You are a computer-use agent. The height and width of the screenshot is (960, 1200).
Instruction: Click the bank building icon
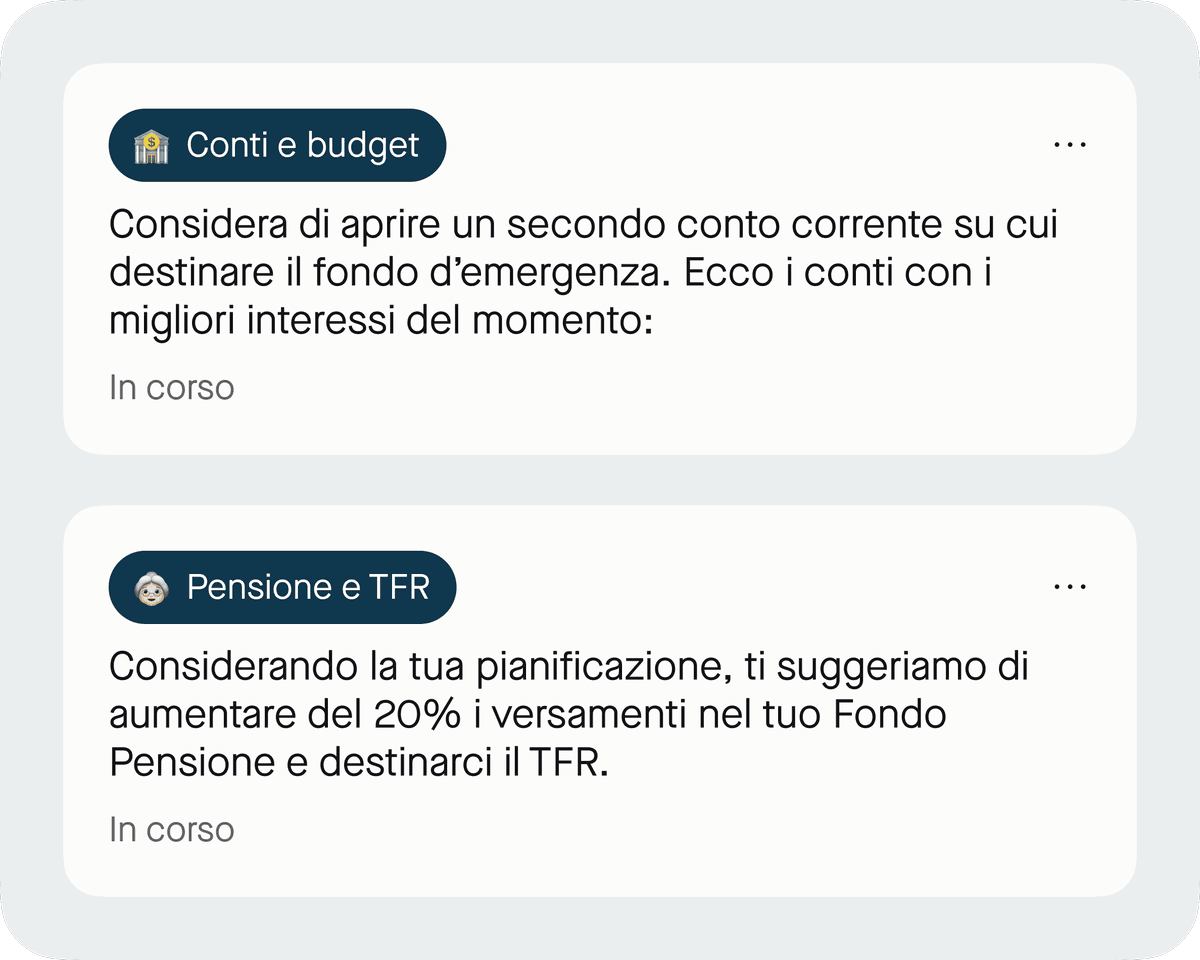point(152,146)
